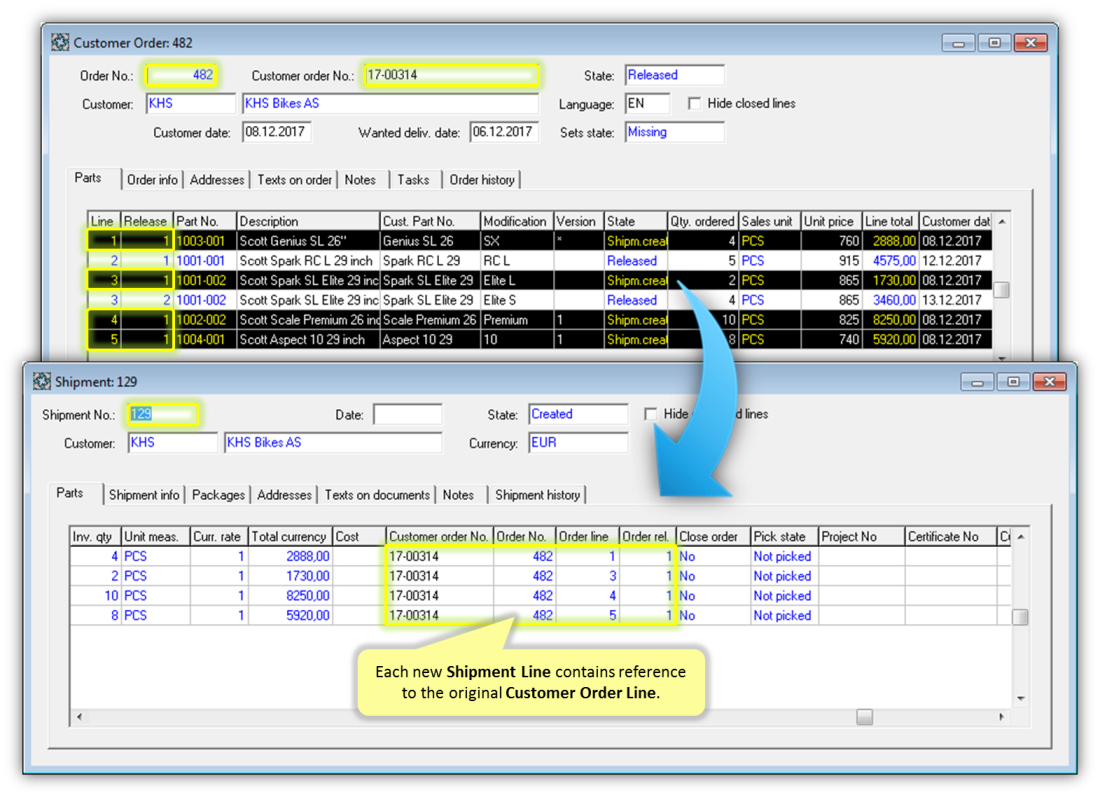Click the Sets state field showing Missing
This screenshot has width=1100, height=797.
tap(674, 132)
